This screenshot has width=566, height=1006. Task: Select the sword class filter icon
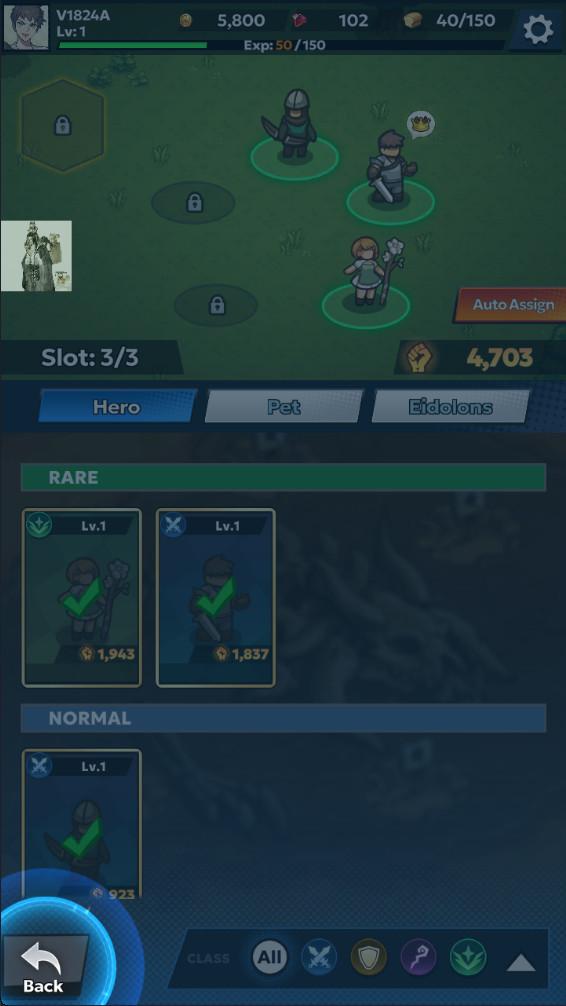[319, 957]
